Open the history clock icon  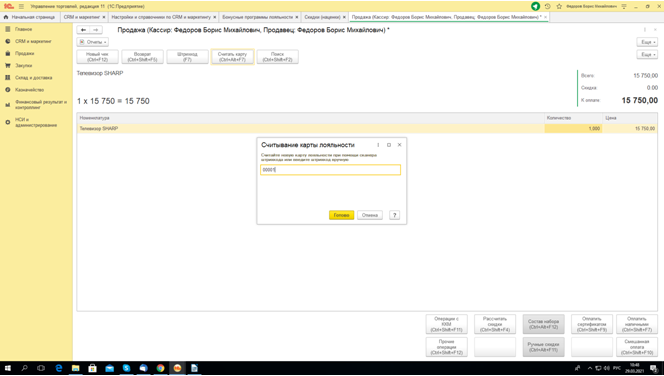pos(548,6)
